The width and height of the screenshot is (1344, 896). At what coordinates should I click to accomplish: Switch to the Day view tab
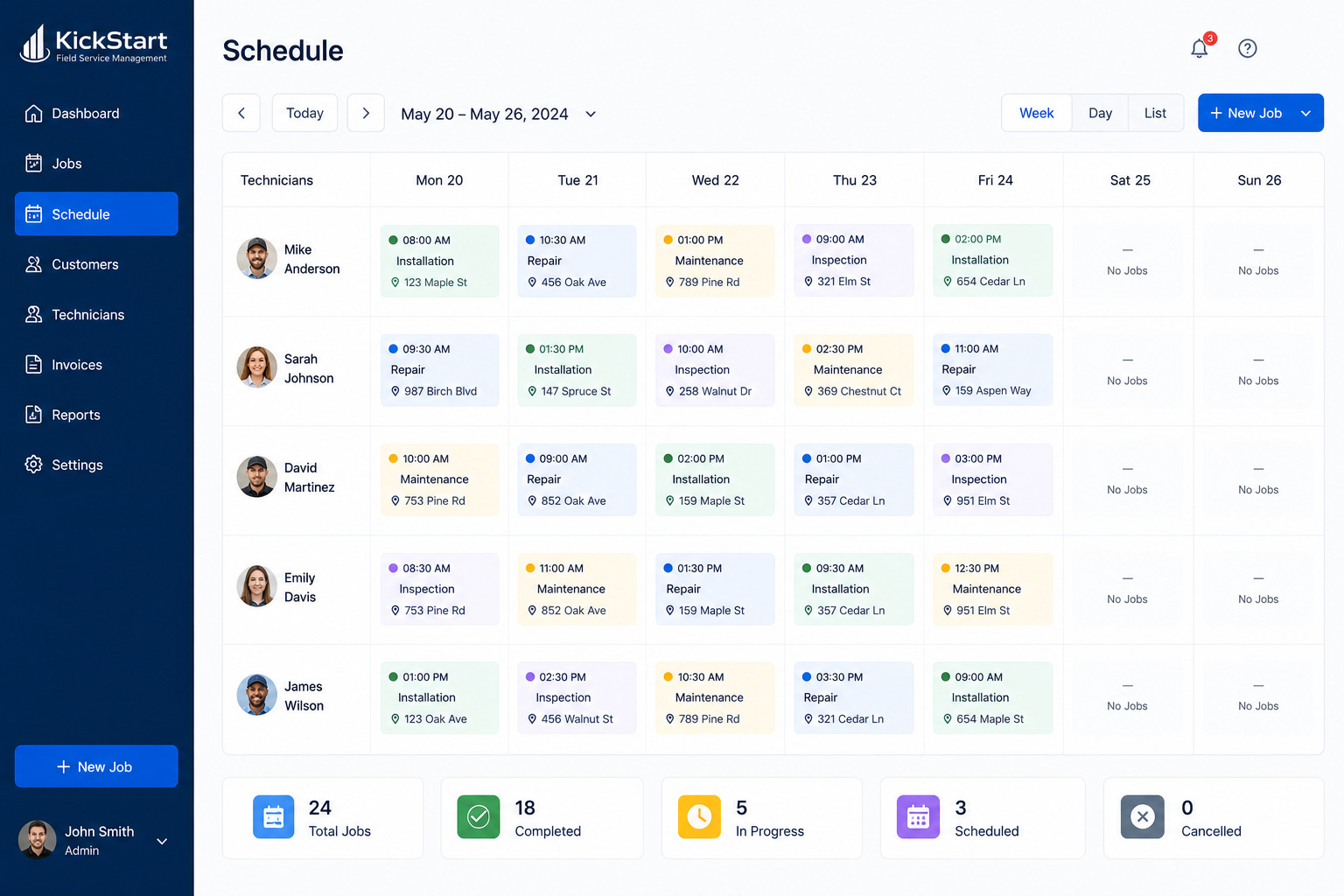coord(1100,113)
